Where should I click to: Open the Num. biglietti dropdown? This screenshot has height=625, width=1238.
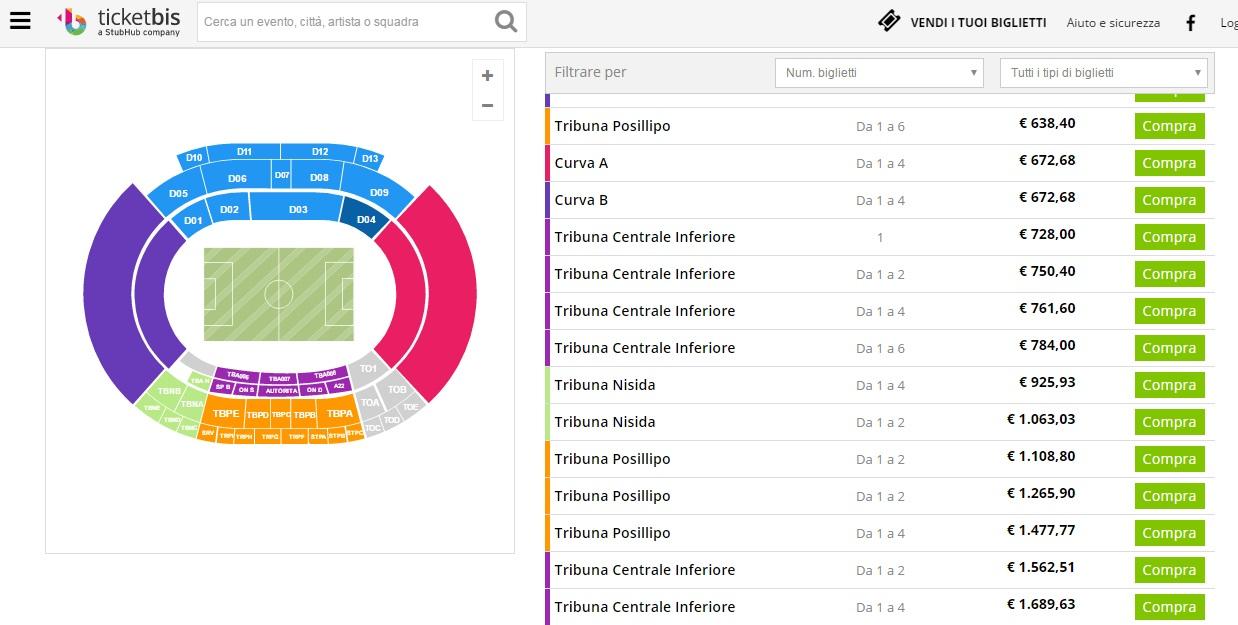(878, 73)
